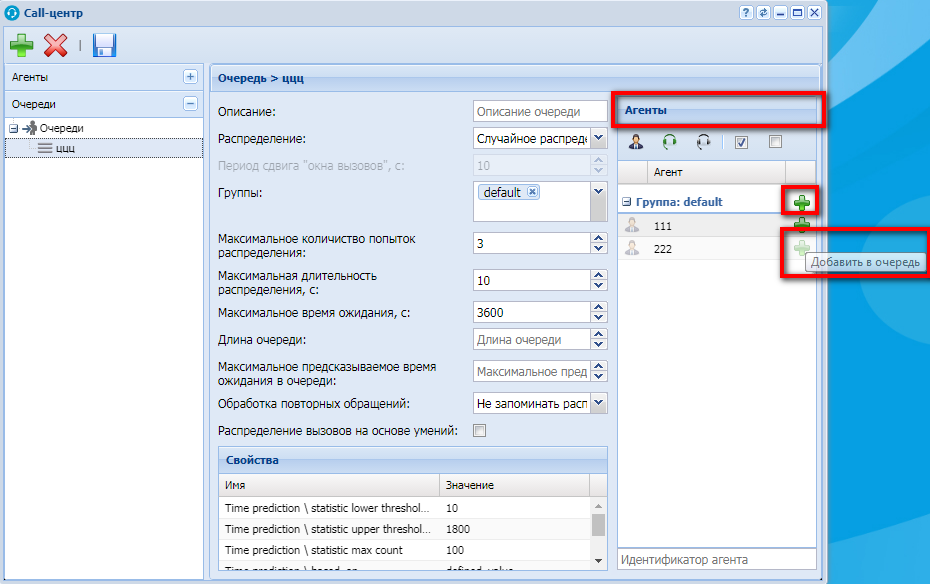This screenshot has width=930, height=584.
Task: Select Time prediction statistic lower threshold row
Action: coord(405,508)
